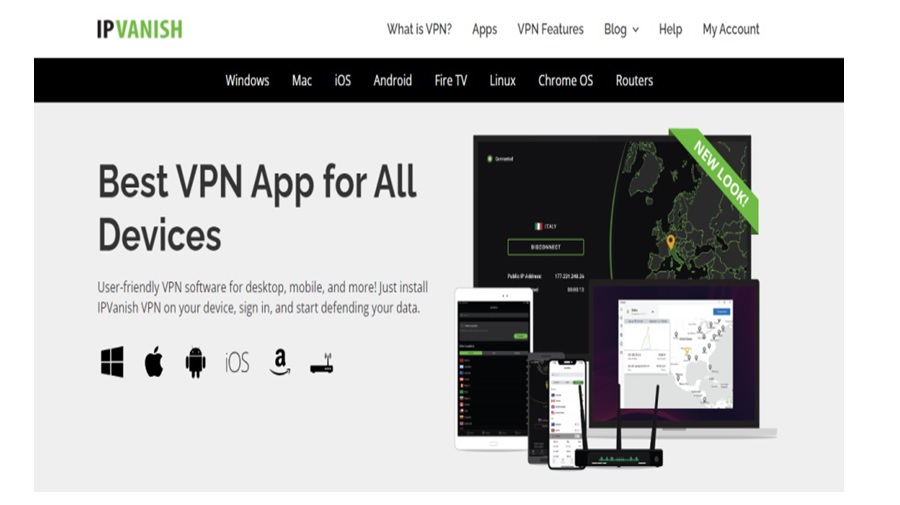The image size is (900, 505).
Task: Open the What is VPN? page
Action: [x=419, y=29]
